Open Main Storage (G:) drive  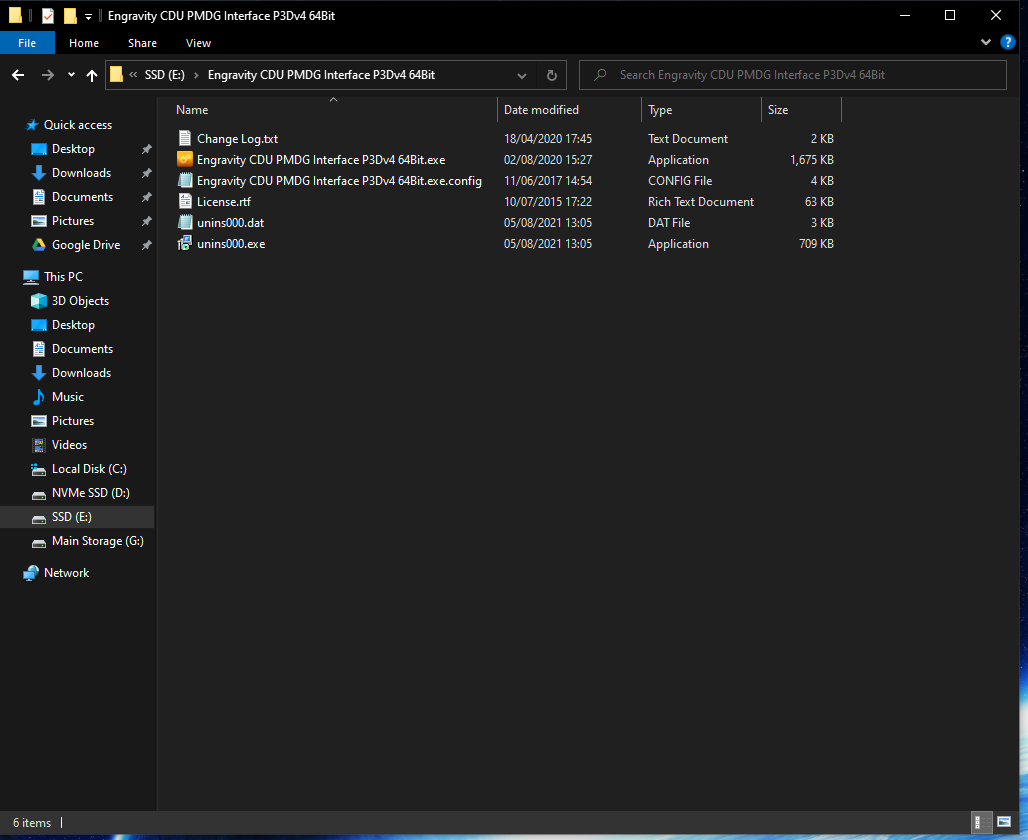pyautogui.click(x=97, y=541)
